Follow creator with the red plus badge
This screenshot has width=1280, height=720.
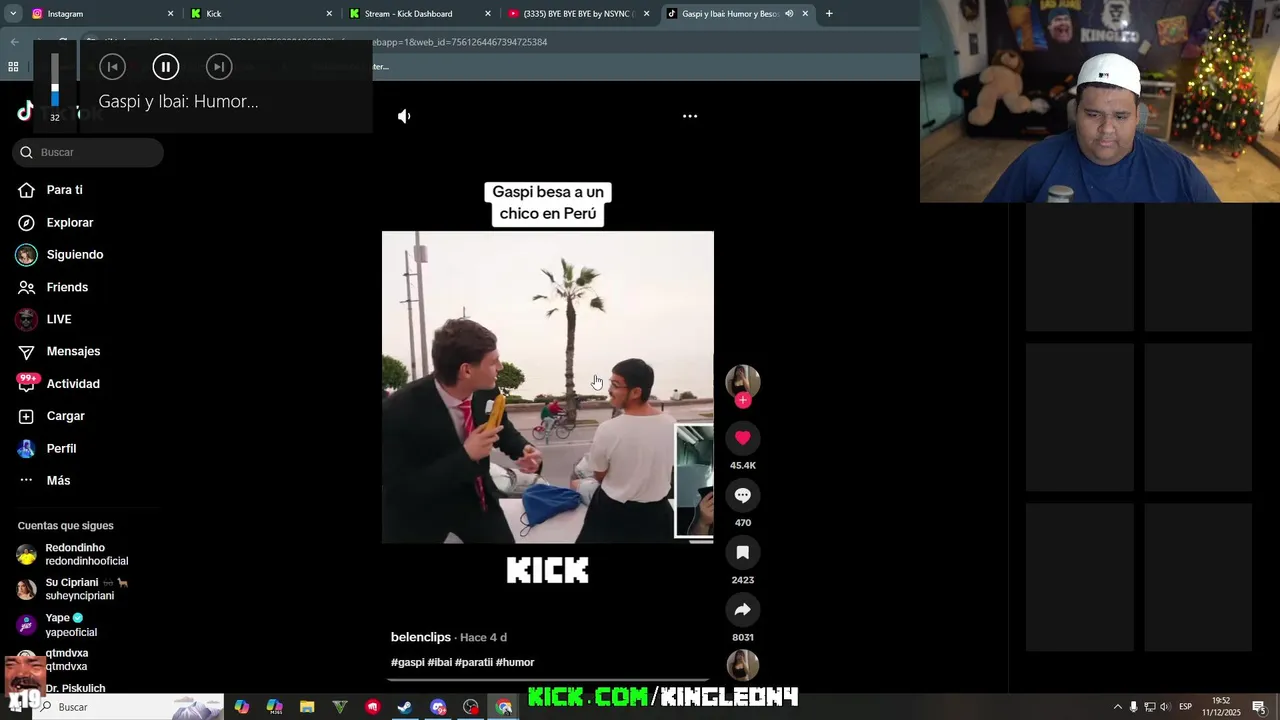[x=742, y=400]
